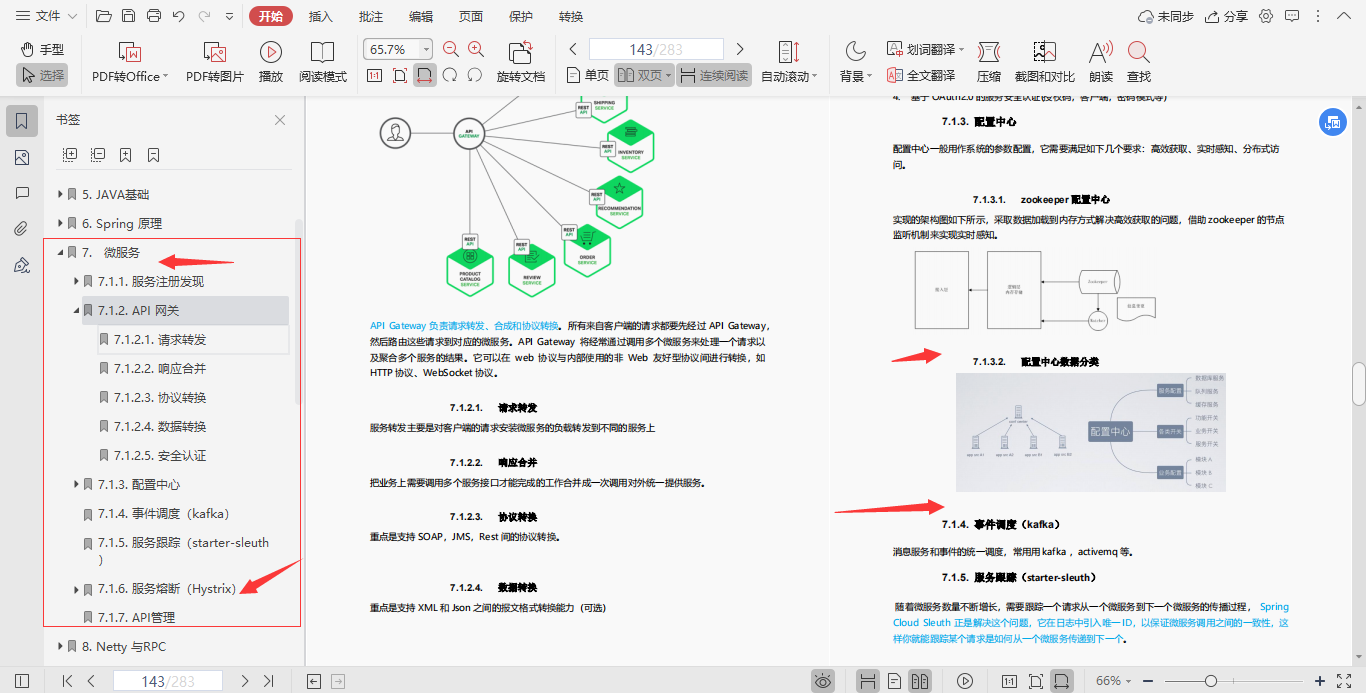1366x693 pixels.
Task: Collapse the 7.1.2. API 网关 bookmark node
Action: pyautogui.click(x=75, y=310)
